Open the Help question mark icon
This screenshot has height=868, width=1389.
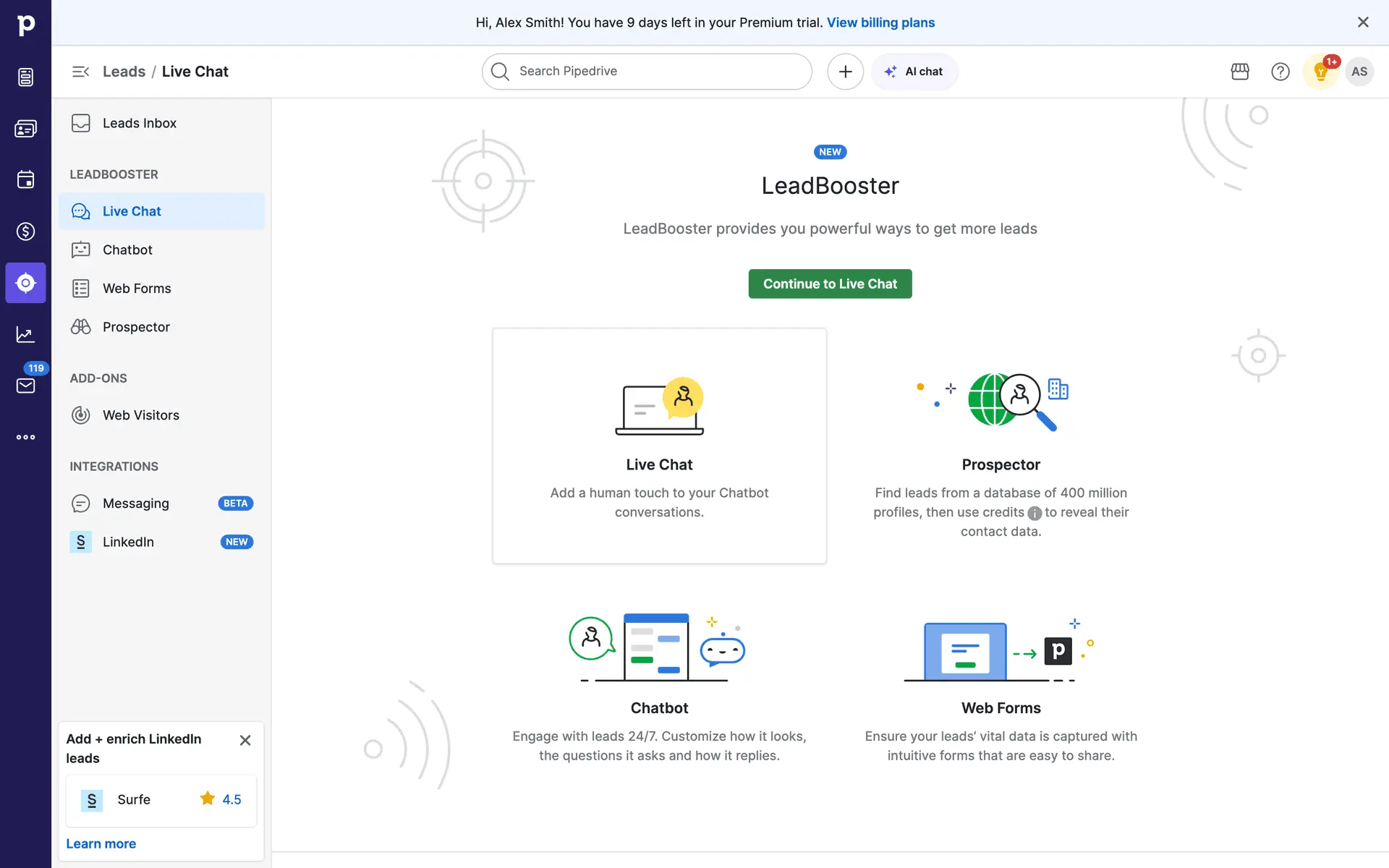(x=1280, y=72)
